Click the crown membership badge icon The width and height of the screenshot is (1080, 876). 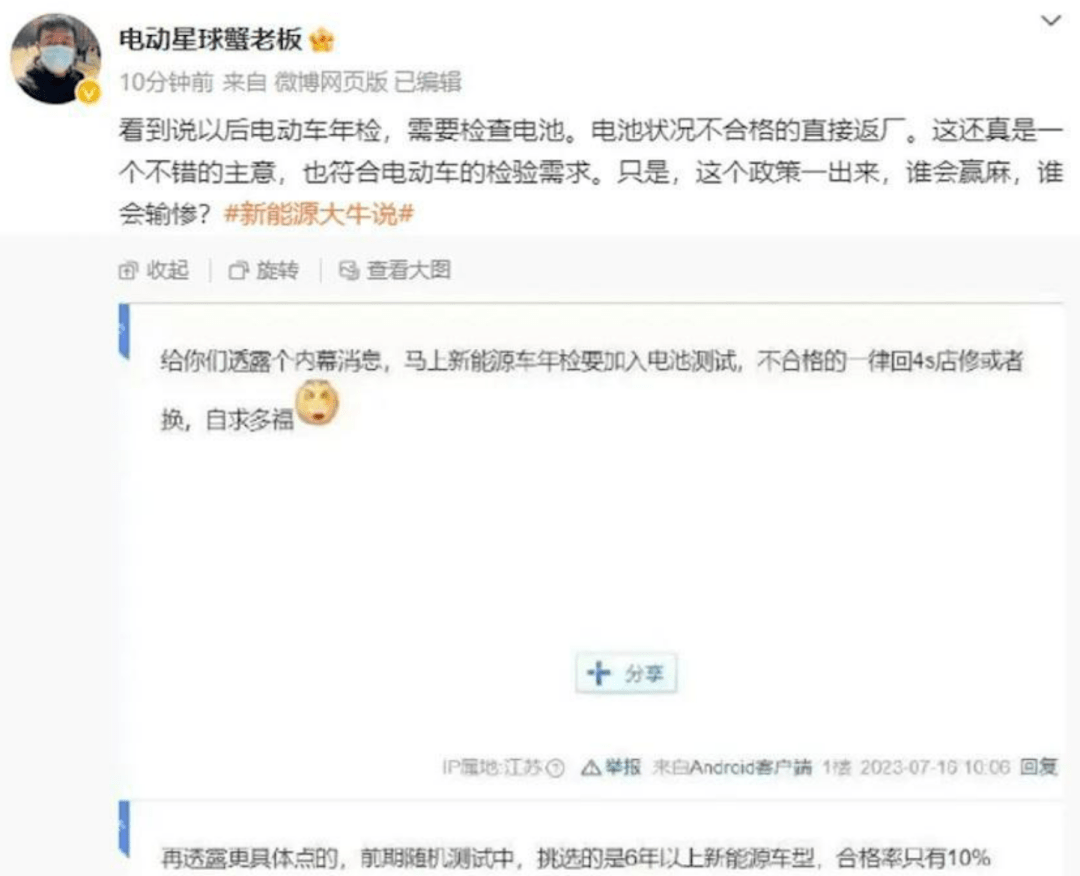click(x=322, y=40)
